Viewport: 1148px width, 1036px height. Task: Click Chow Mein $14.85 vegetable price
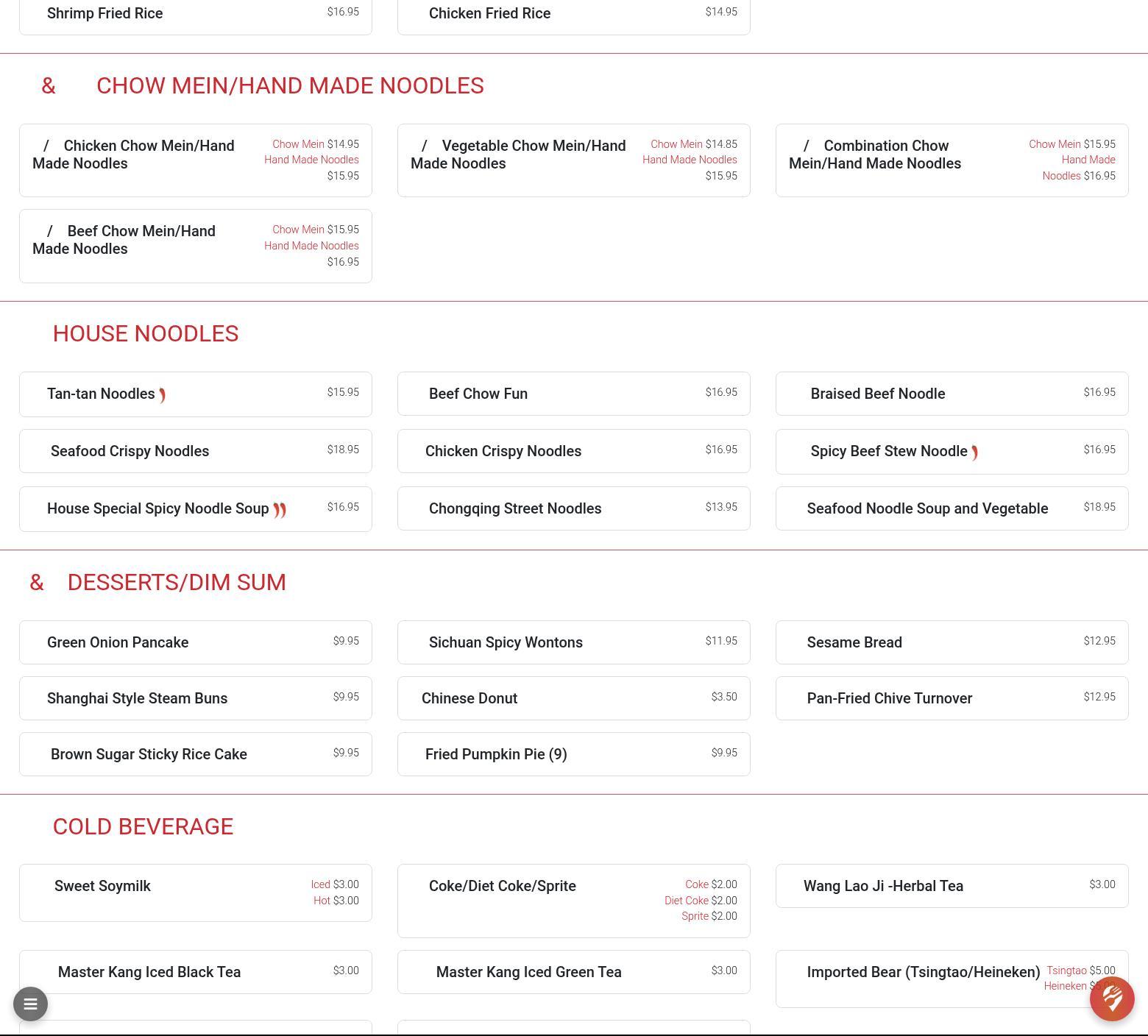tap(694, 144)
